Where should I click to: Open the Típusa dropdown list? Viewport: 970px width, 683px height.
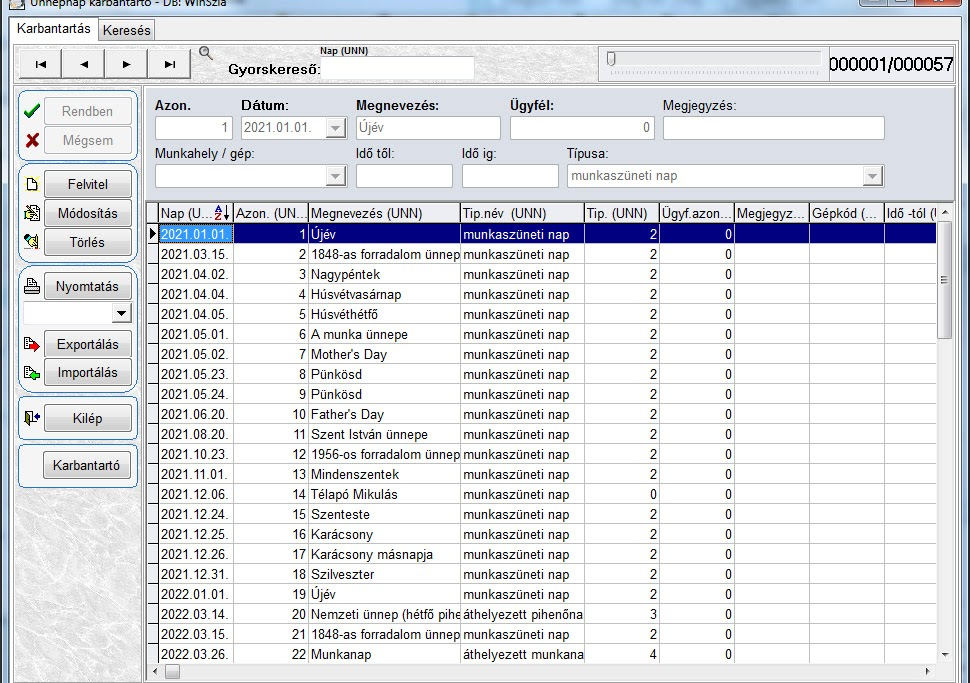point(872,176)
